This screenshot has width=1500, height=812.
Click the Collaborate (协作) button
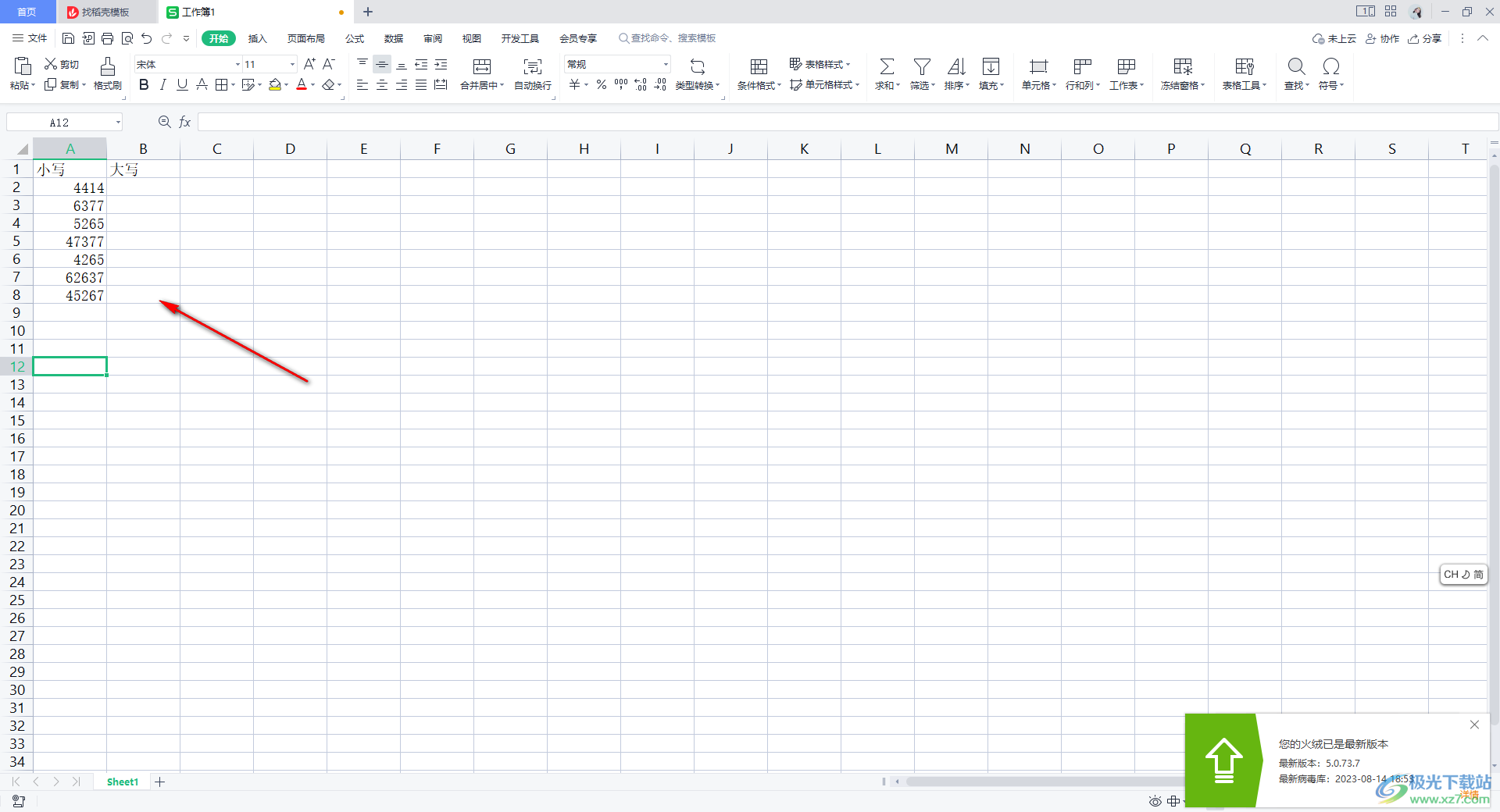pyautogui.click(x=1382, y=38)
